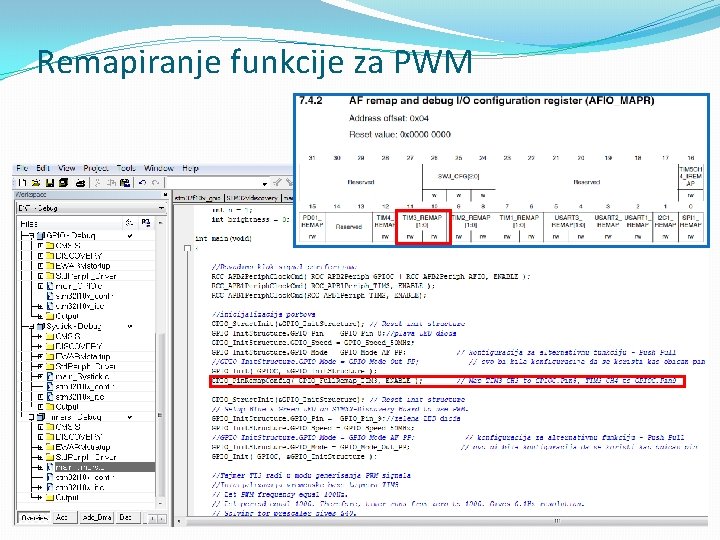Click the Timers - Debug project cube icon
720x540 pixels.
40,417
